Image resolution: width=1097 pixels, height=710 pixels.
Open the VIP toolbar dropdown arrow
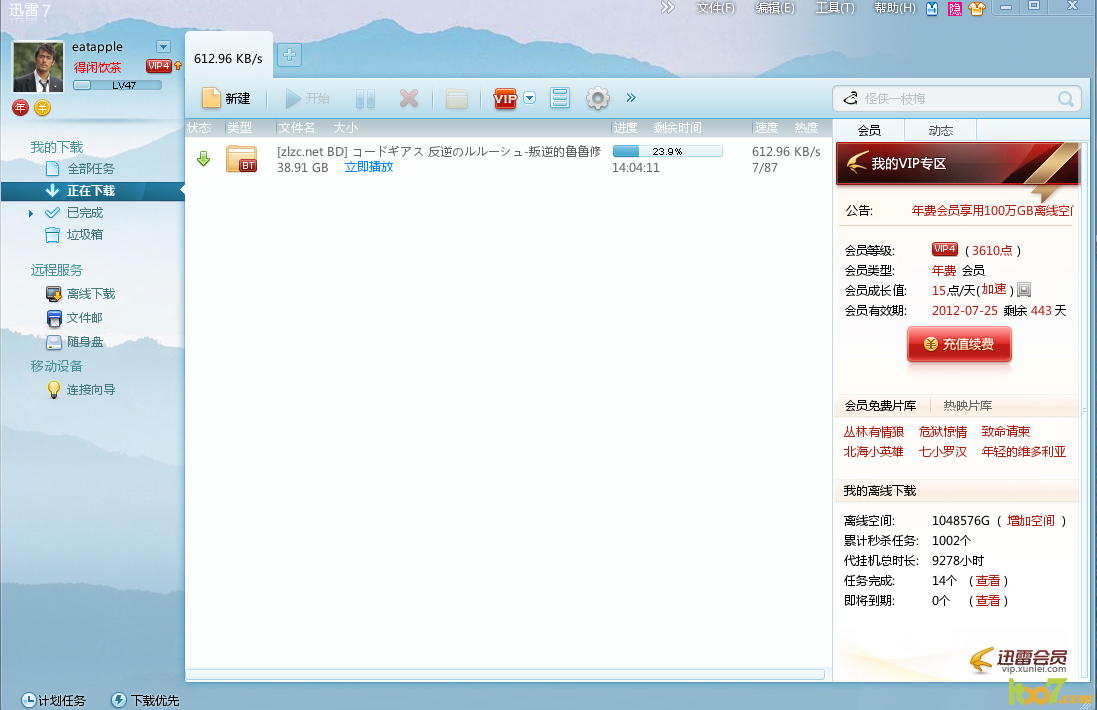coord(530,98)
